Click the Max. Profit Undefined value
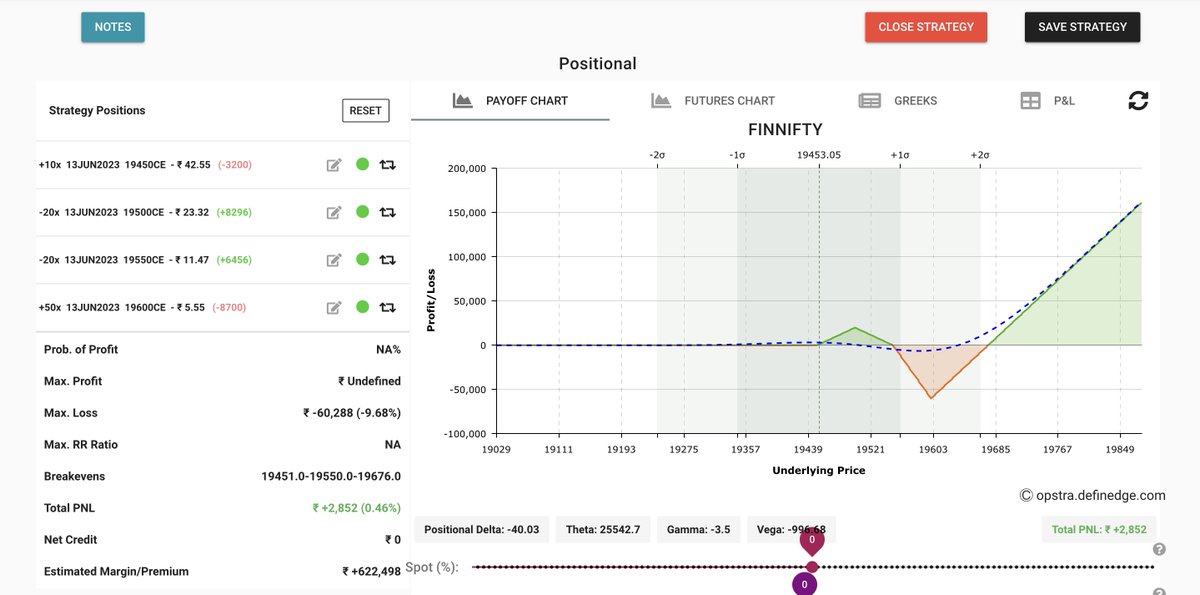The width and height of the screenshot is (1200, 595). tap(370, 381)
